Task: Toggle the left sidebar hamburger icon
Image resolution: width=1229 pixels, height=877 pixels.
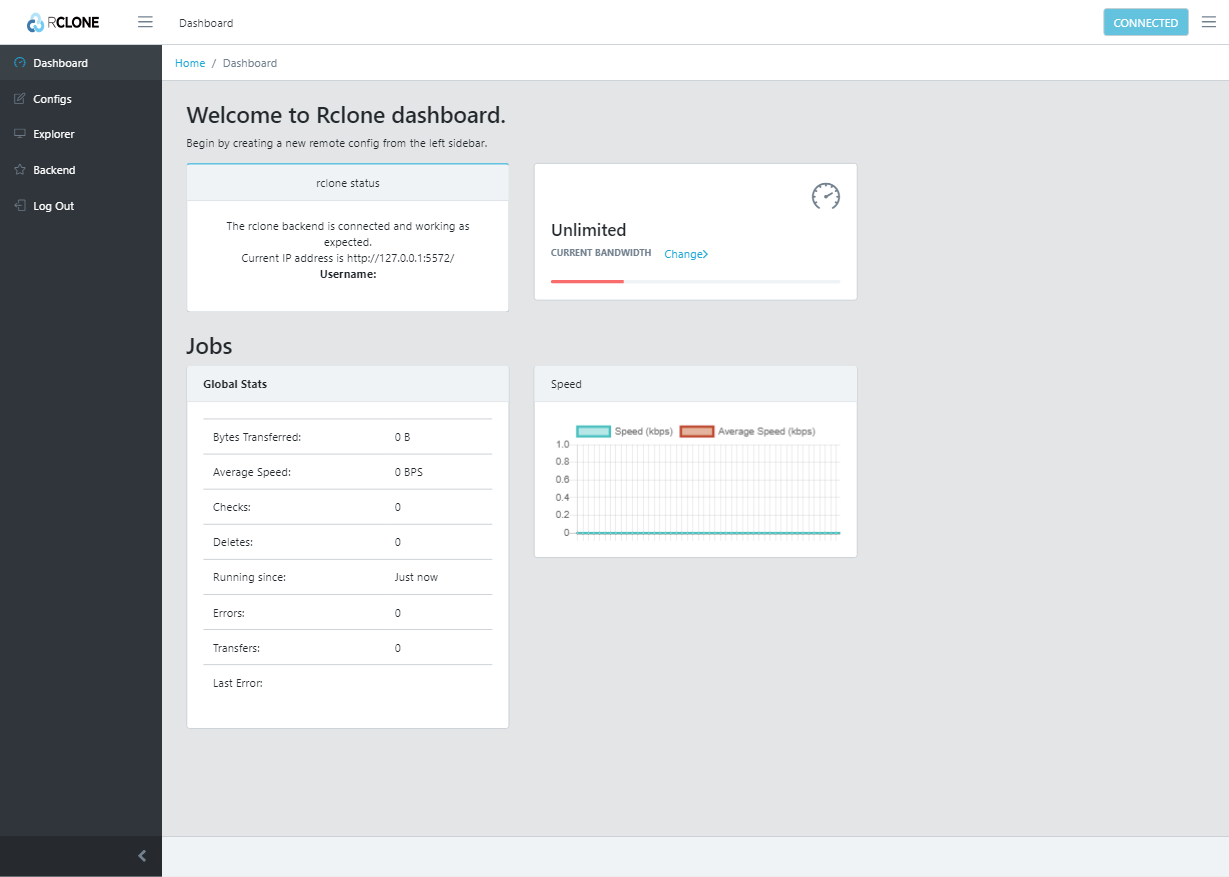Action: [x=145, y=22]
